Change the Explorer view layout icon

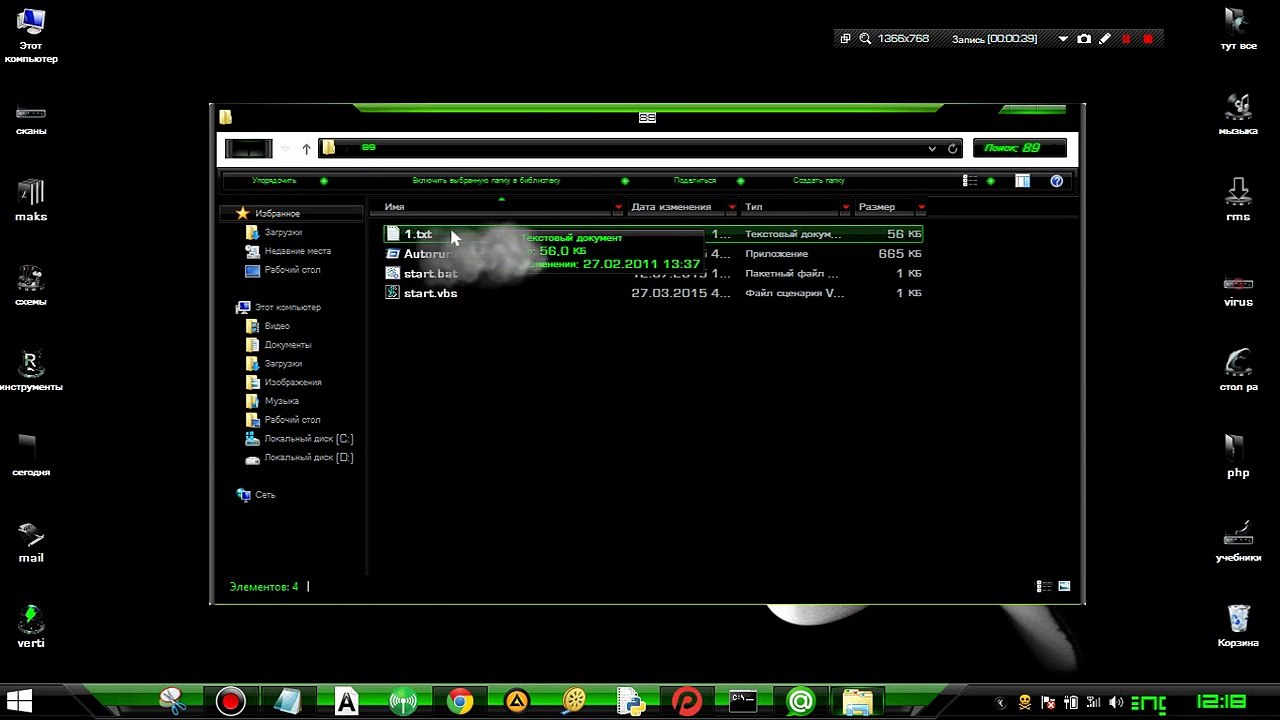click(x=970, y=181)
